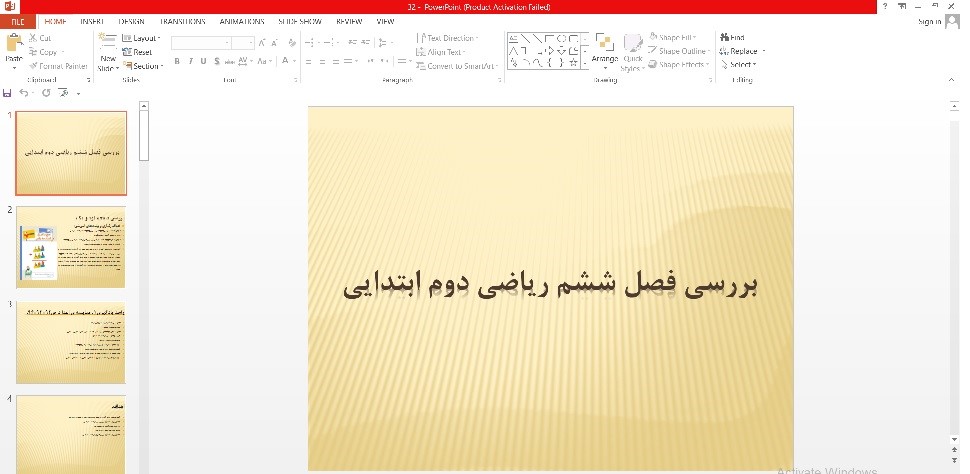Click the Sign in link
This screenshot has height=474, width=970.
coord(928,21)
